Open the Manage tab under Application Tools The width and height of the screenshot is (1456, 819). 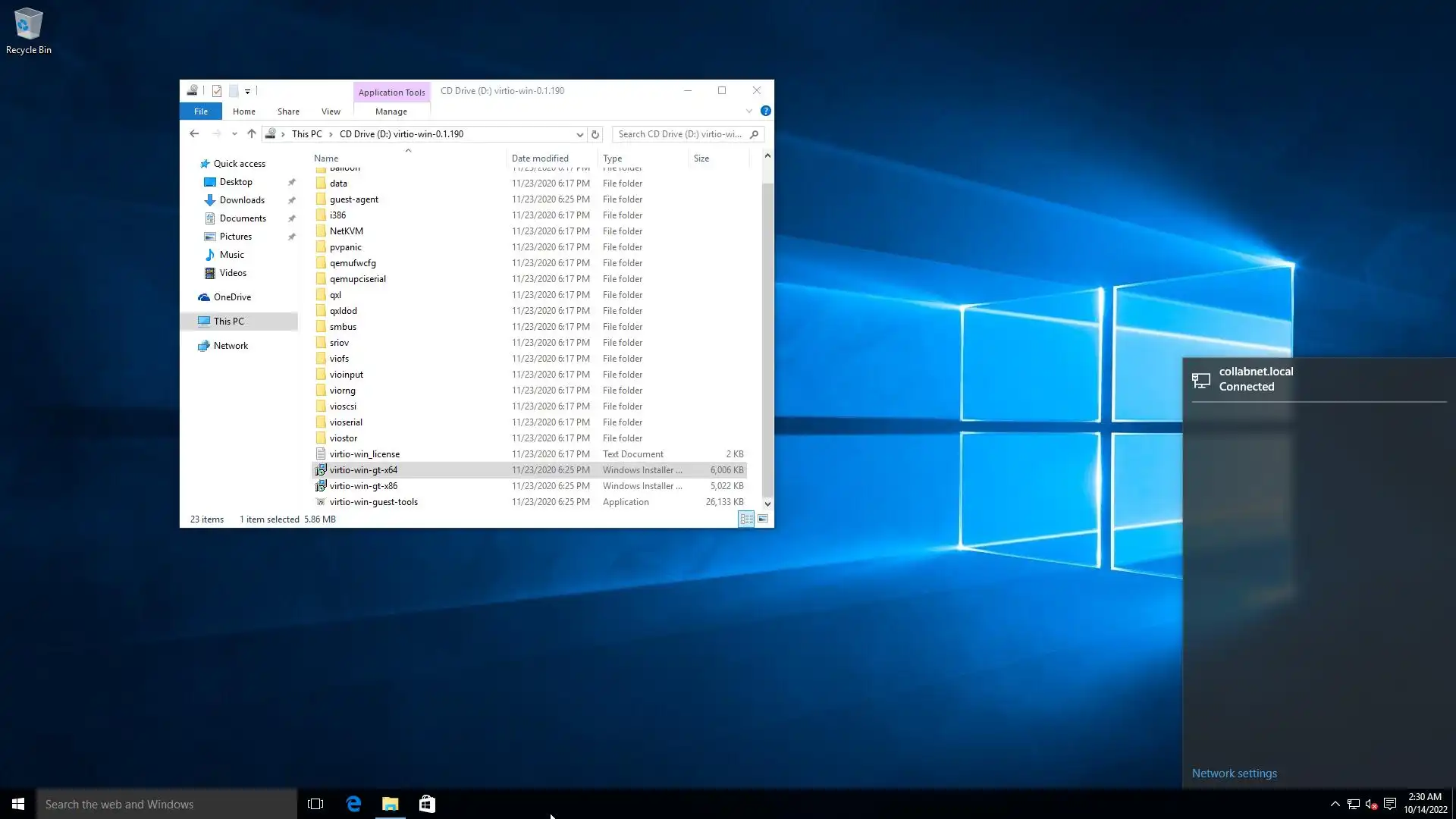(391, 111)
